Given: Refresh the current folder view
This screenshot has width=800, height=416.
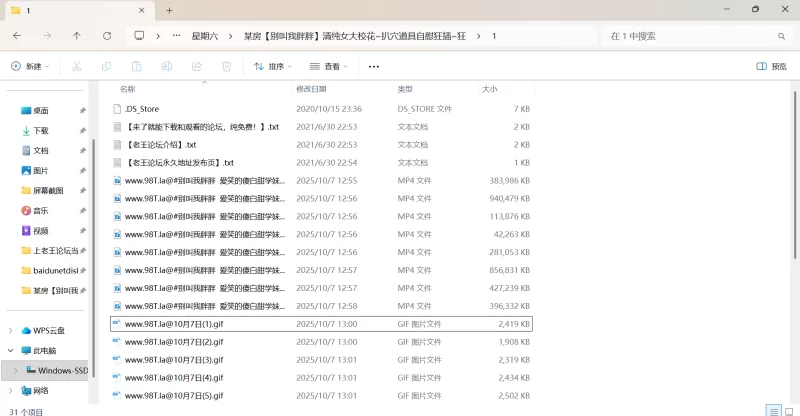Looking at the screenshot, I should coord(106,35).
